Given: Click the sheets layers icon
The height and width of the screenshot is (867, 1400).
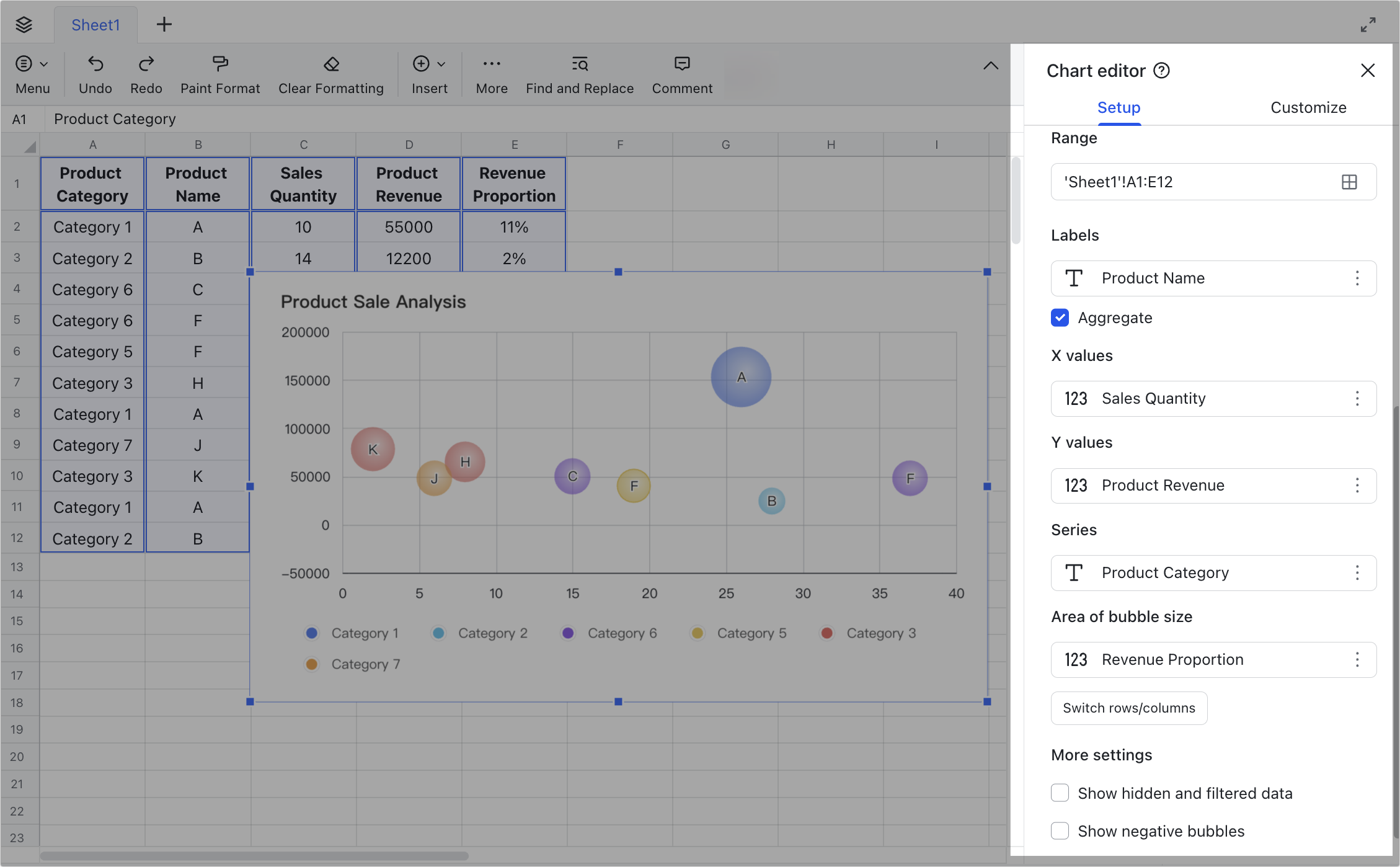Looking at the screenshot, I should pos(24,25).
